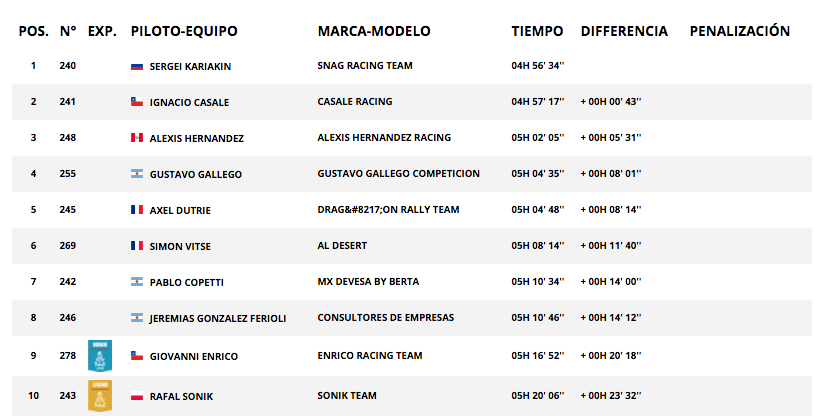The height and width of the screenshot is (416, 830).
Task: Click the Chilean flag beside Ignacio Casale
Action: (137, 102)
